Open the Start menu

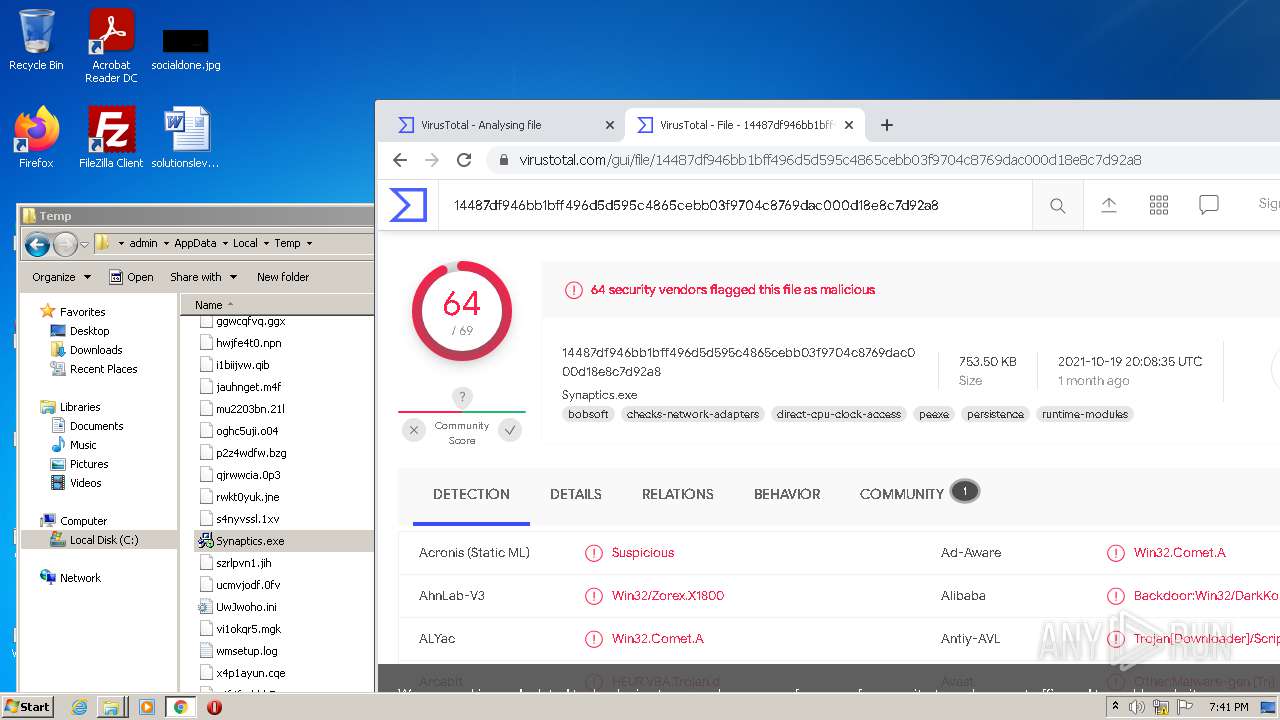[x=27, y=707]
